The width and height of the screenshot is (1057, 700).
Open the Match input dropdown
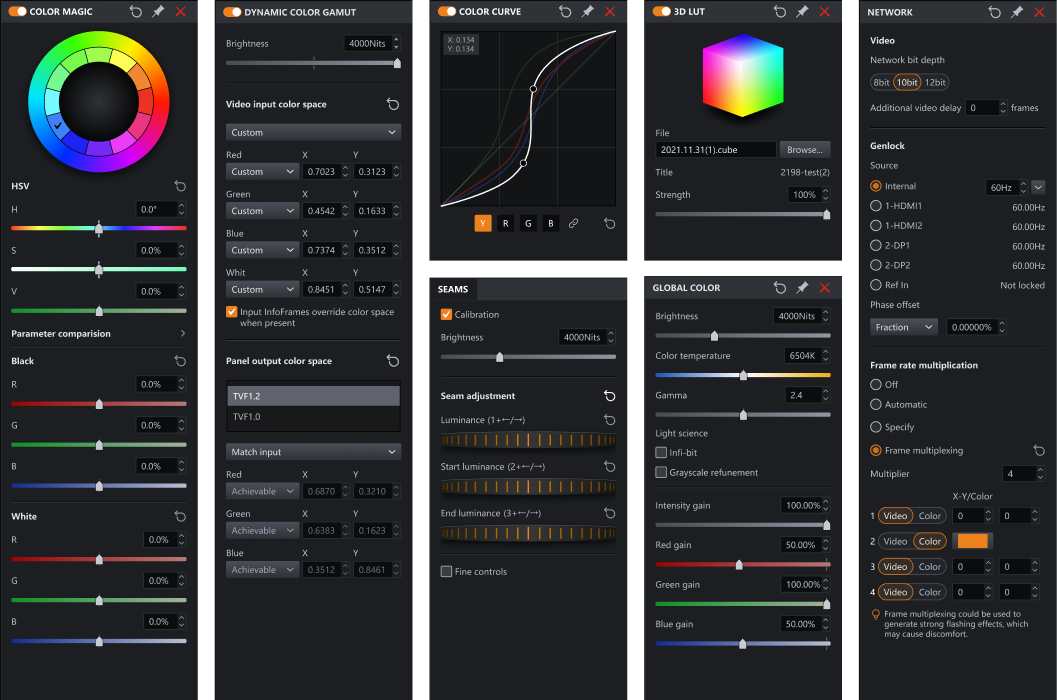pos(313,452)
